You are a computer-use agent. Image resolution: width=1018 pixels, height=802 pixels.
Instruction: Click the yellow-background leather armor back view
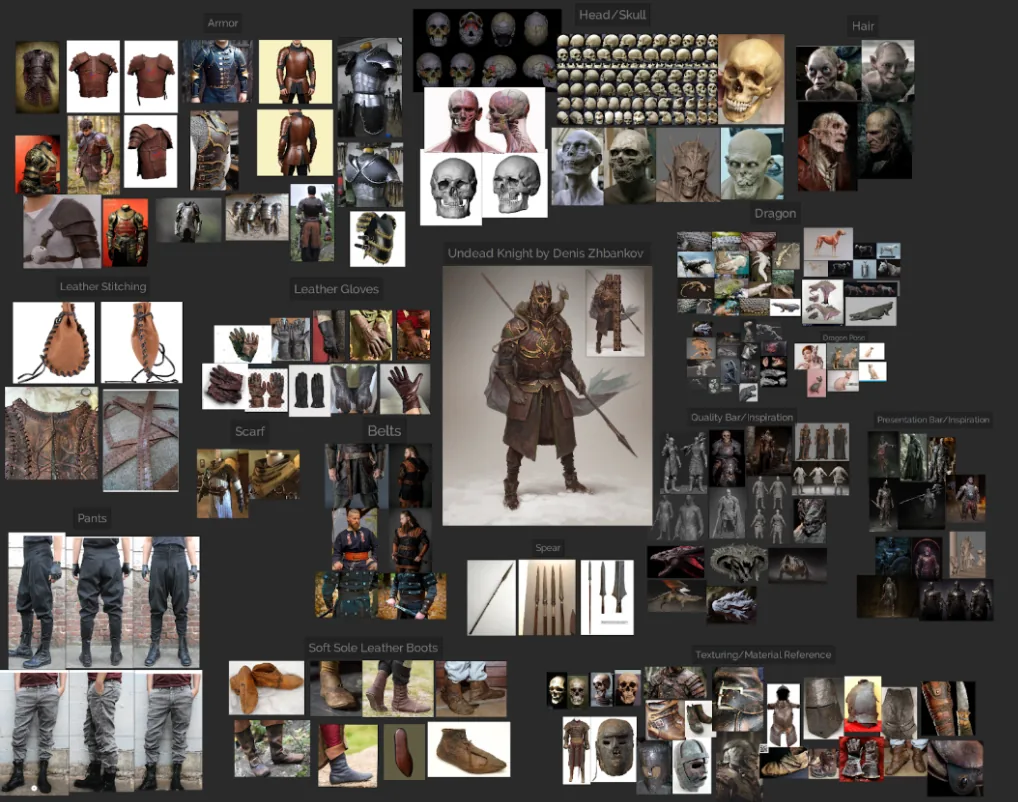[x=295, y=142]
